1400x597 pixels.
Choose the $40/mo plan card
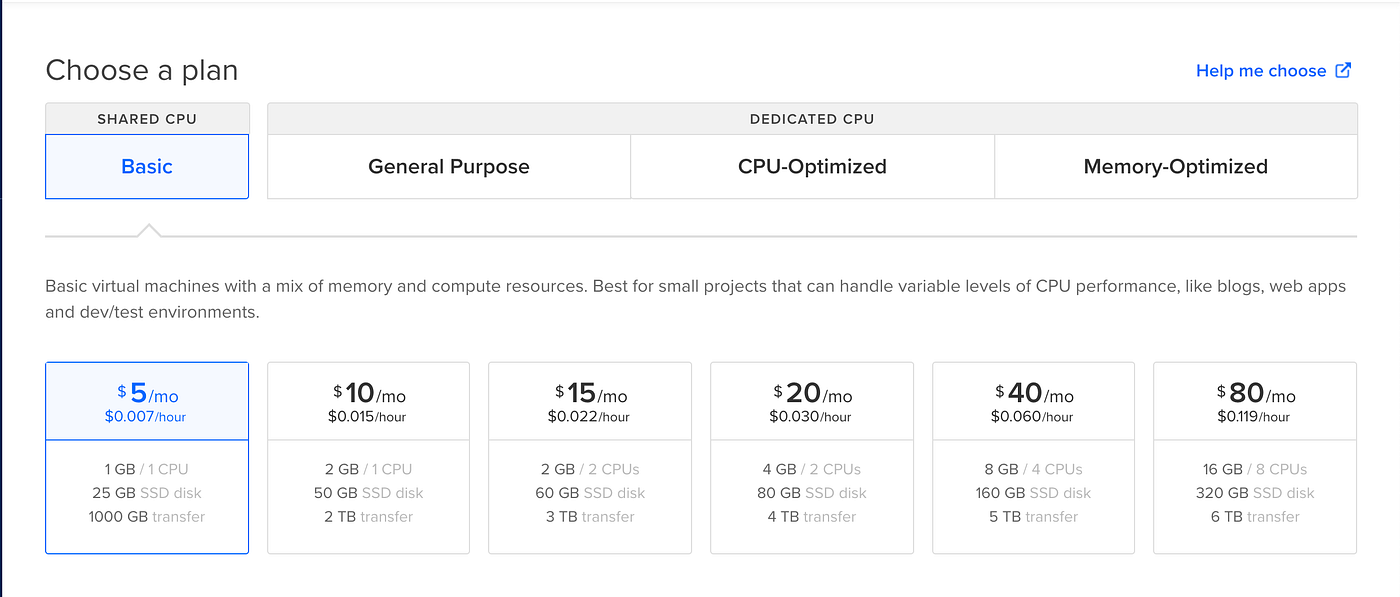(x=1034, y=458)
